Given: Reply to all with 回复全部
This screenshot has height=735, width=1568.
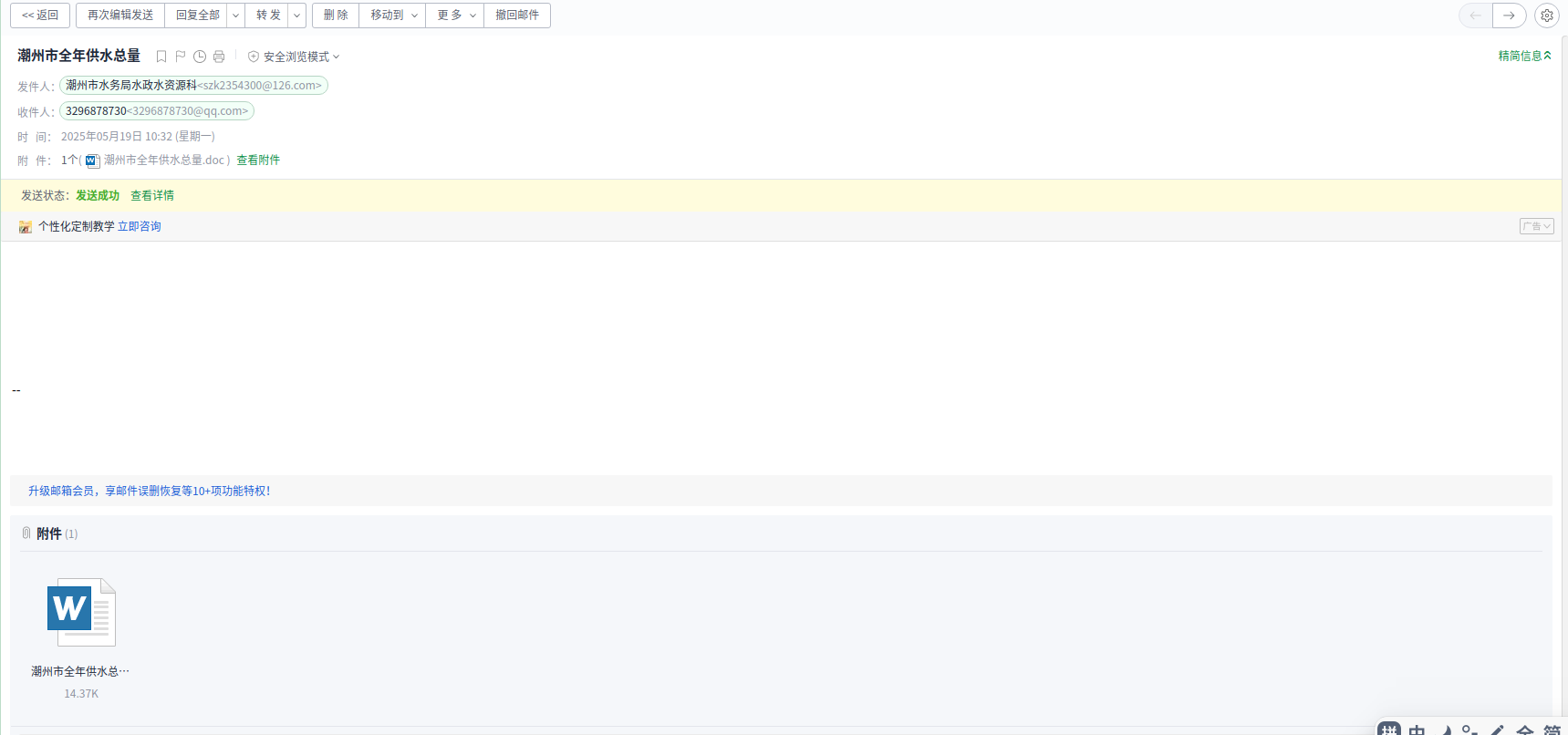Looking at the screenshot, I should [x=197, y=16].
